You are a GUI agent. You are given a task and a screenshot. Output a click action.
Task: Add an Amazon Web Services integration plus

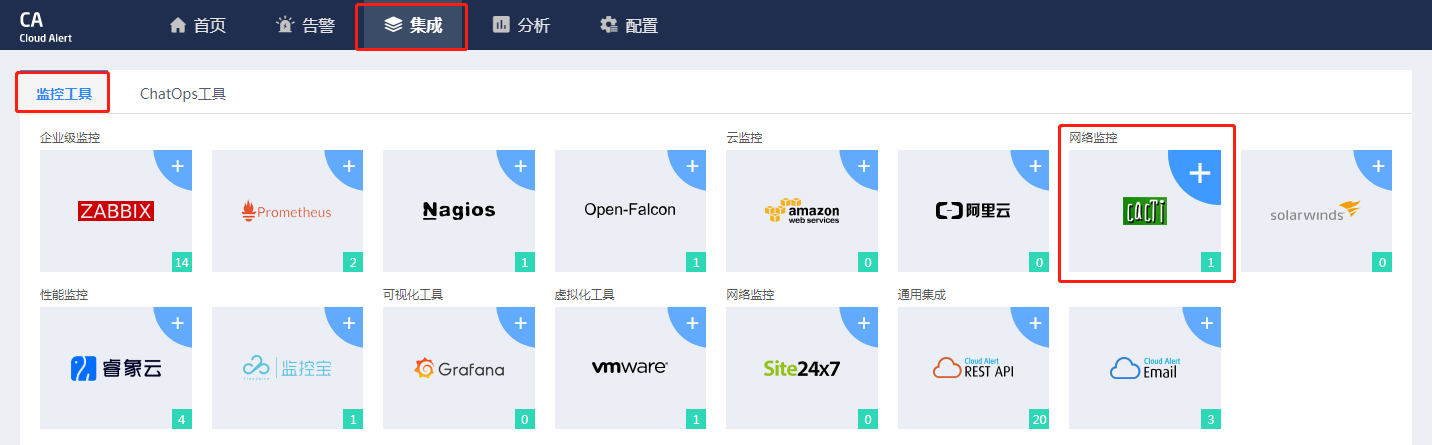[x=863, y=166]
